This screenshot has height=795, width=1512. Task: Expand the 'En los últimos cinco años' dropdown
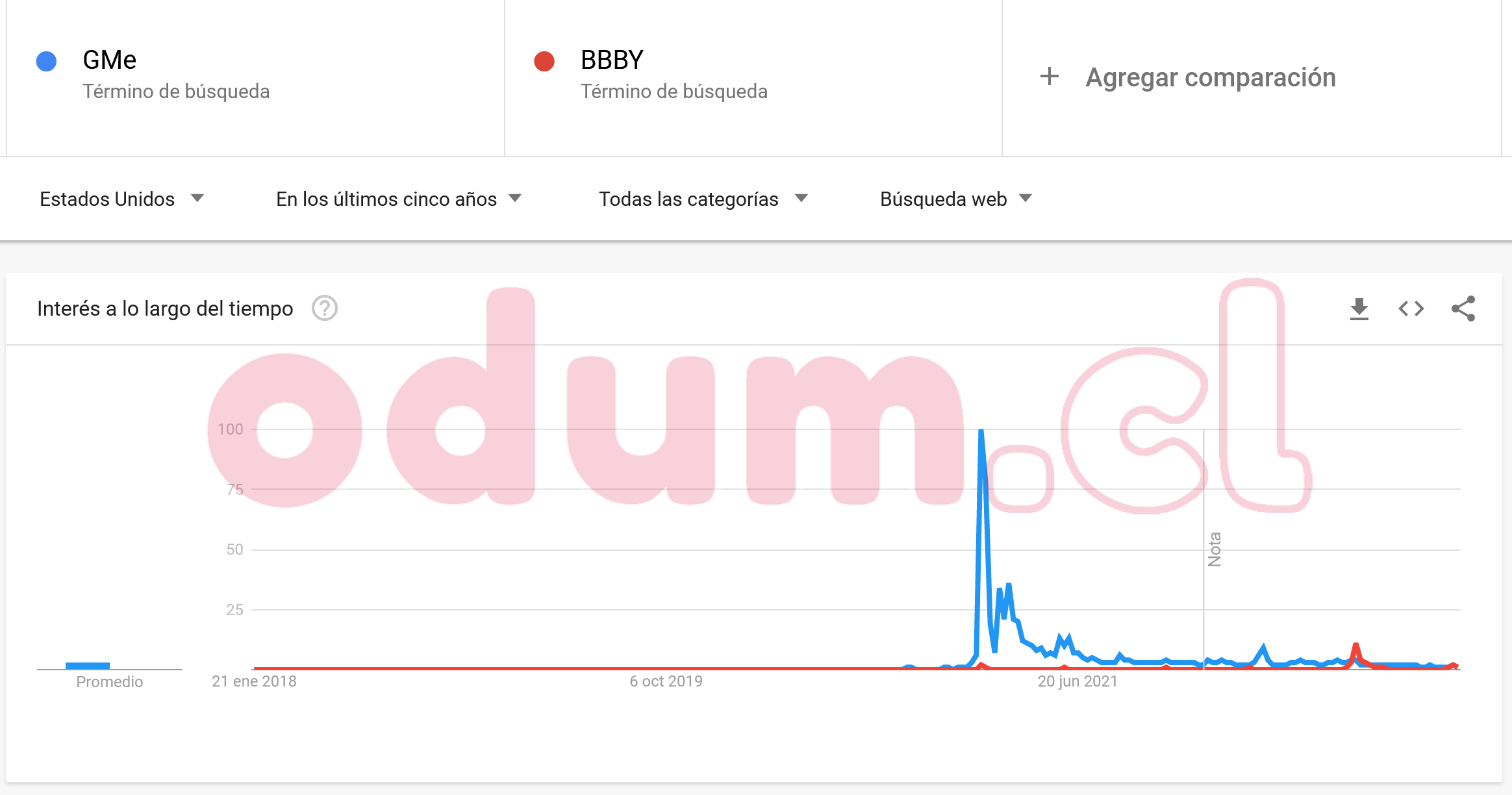pos(398,199)
